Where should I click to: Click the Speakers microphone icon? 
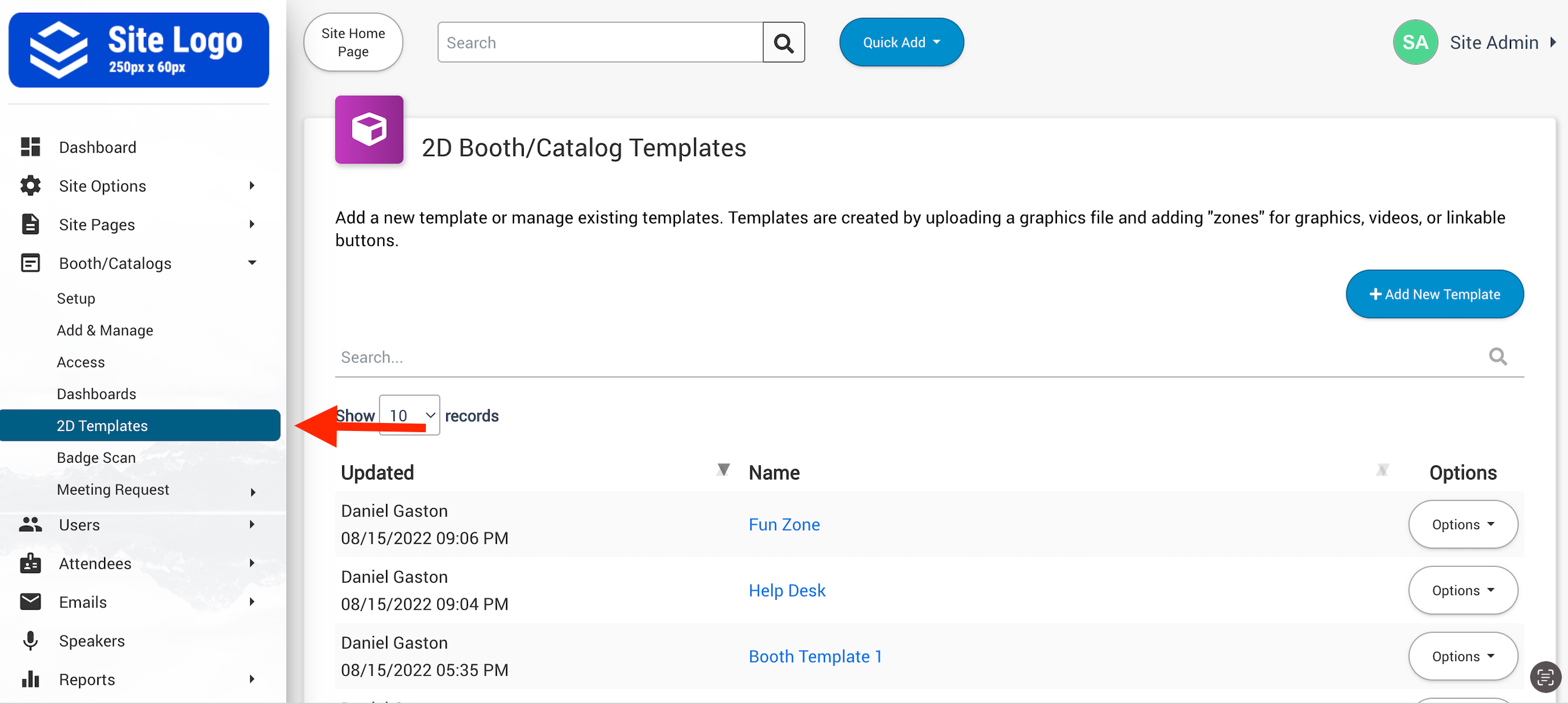click(x=31, y=640)
